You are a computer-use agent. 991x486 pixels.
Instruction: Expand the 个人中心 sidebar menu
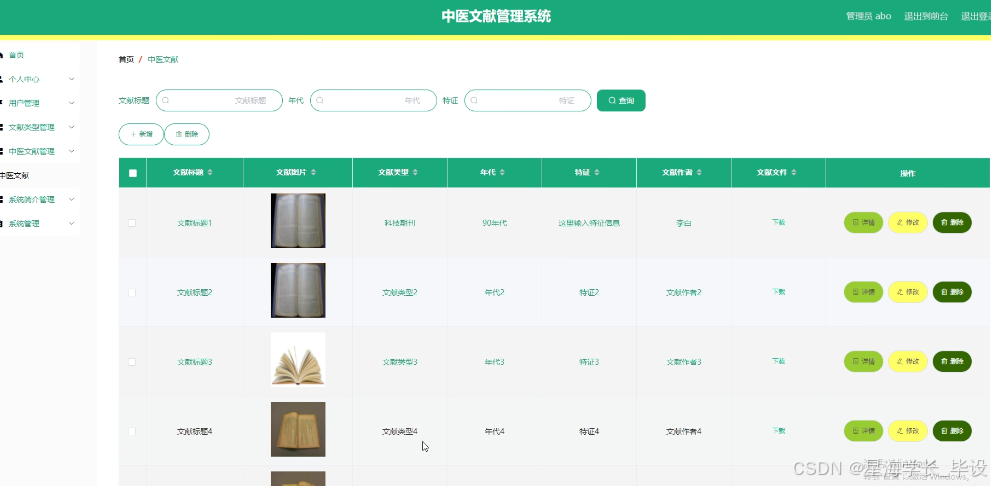pos(38,80)
